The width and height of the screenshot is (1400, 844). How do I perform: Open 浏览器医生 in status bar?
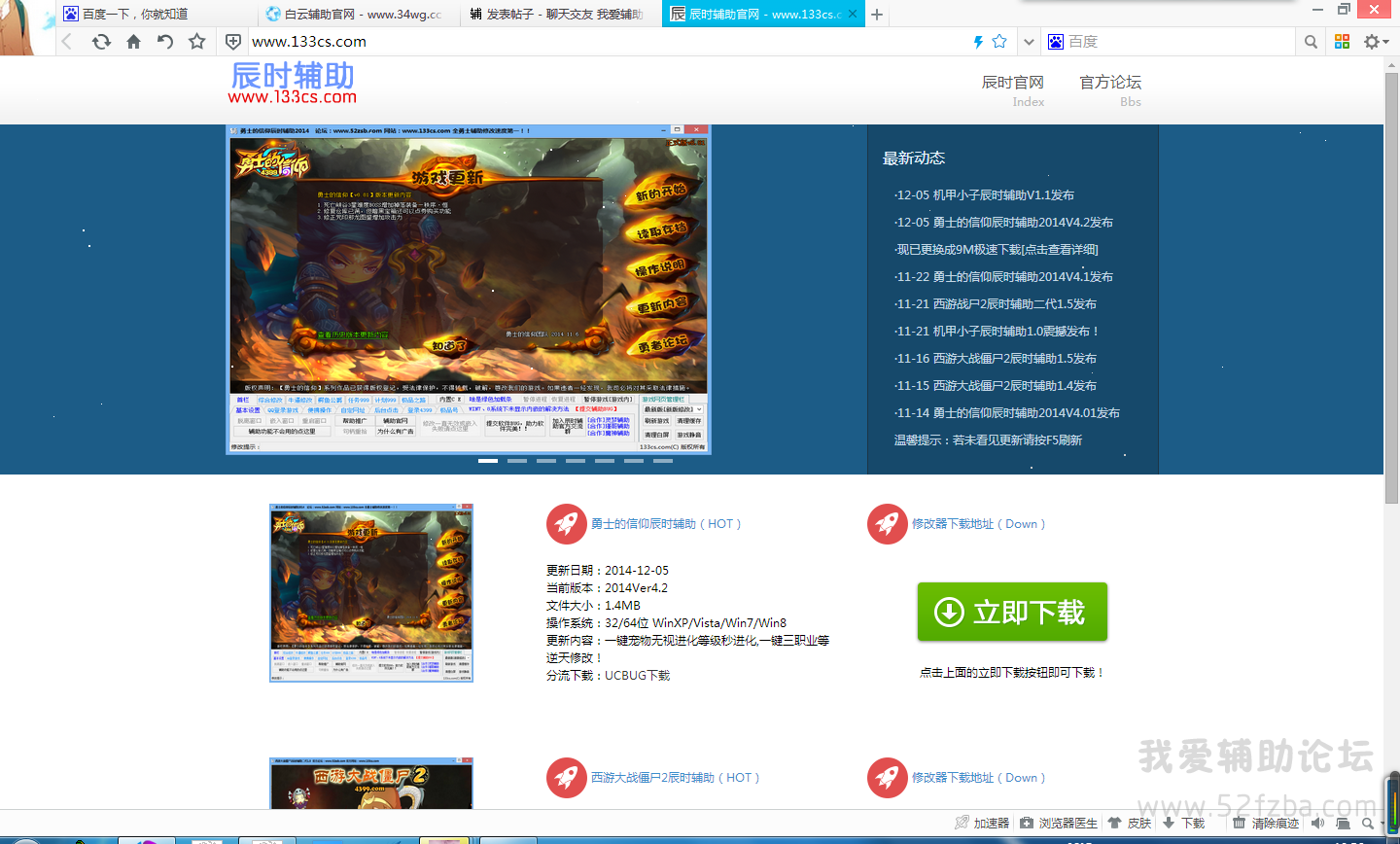tap(1059, 823)
